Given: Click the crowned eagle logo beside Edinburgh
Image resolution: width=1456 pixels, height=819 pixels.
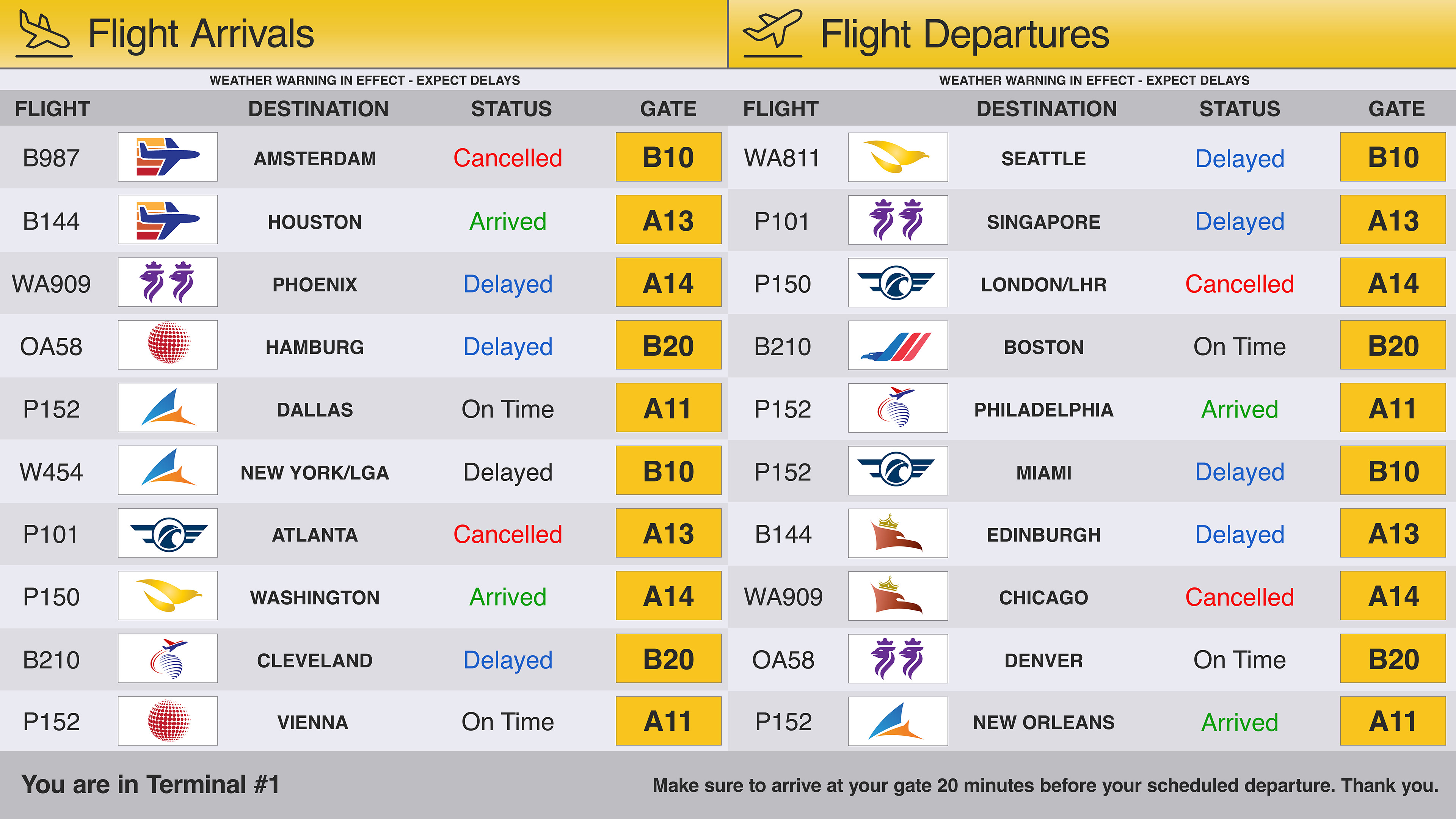Looking at the screenshot, I should (897, 533).
